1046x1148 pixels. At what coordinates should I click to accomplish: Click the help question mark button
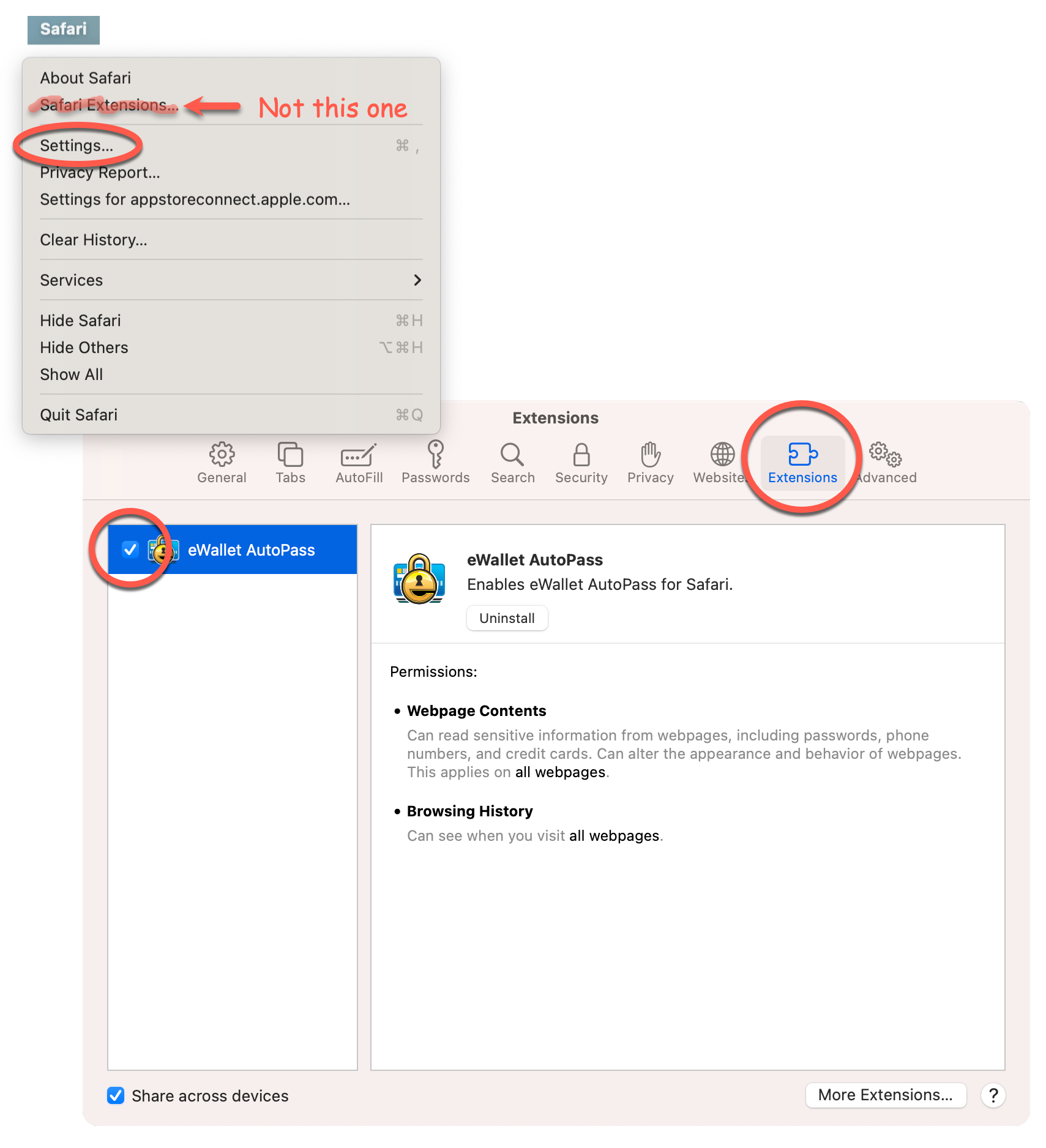(993, 1095)
